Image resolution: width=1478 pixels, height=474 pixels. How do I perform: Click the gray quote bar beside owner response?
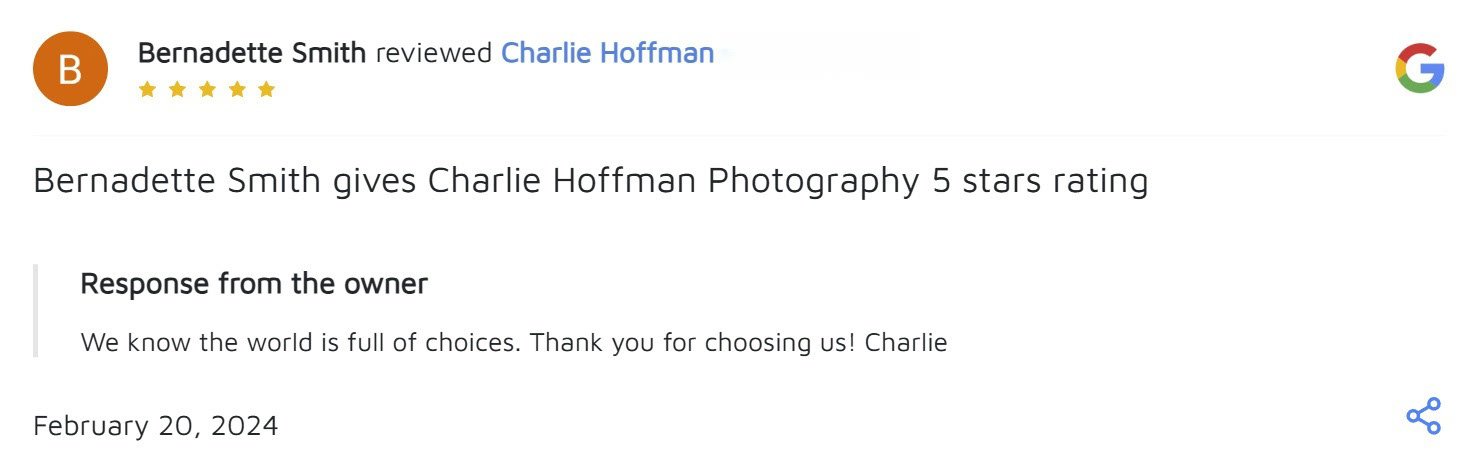coord(36,311)
